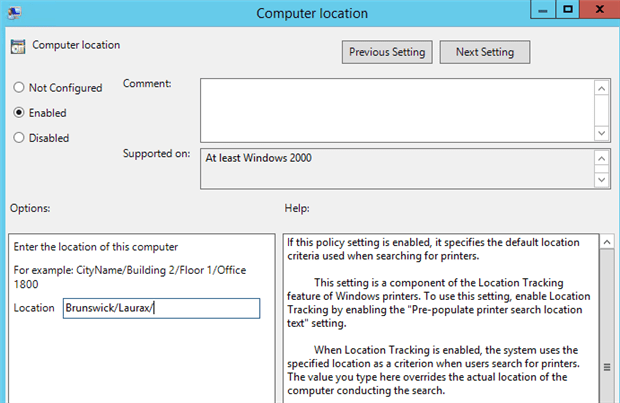The height and width of the screenshot is (403, 620).
Task: Close the Computer location dialog
Action: (x=598, y=11)
